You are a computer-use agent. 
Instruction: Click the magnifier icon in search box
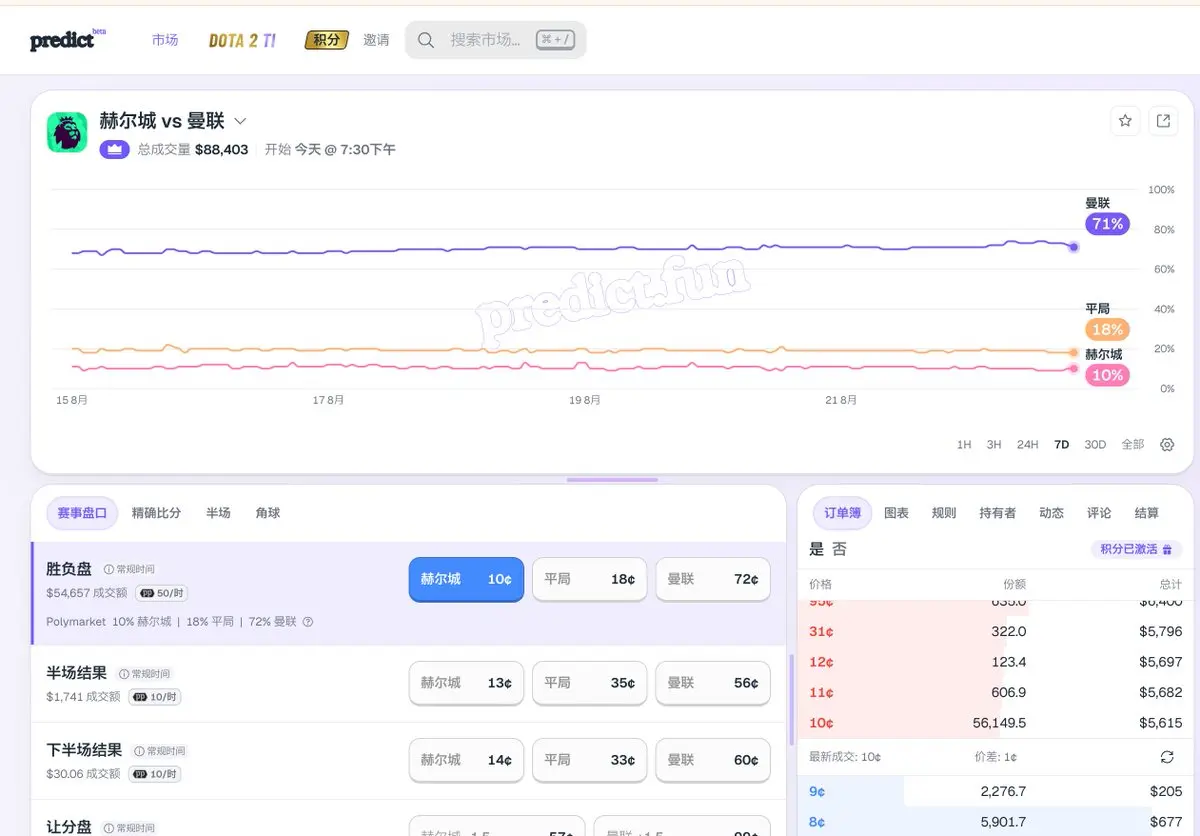[426, 40]
